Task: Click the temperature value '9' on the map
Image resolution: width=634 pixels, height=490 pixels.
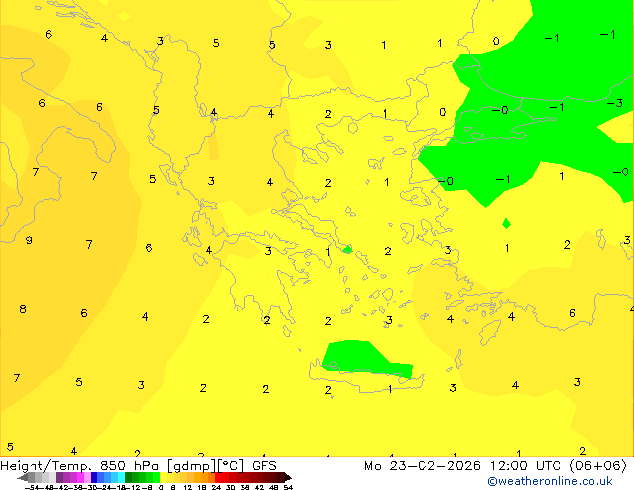Action: point(29,240)
